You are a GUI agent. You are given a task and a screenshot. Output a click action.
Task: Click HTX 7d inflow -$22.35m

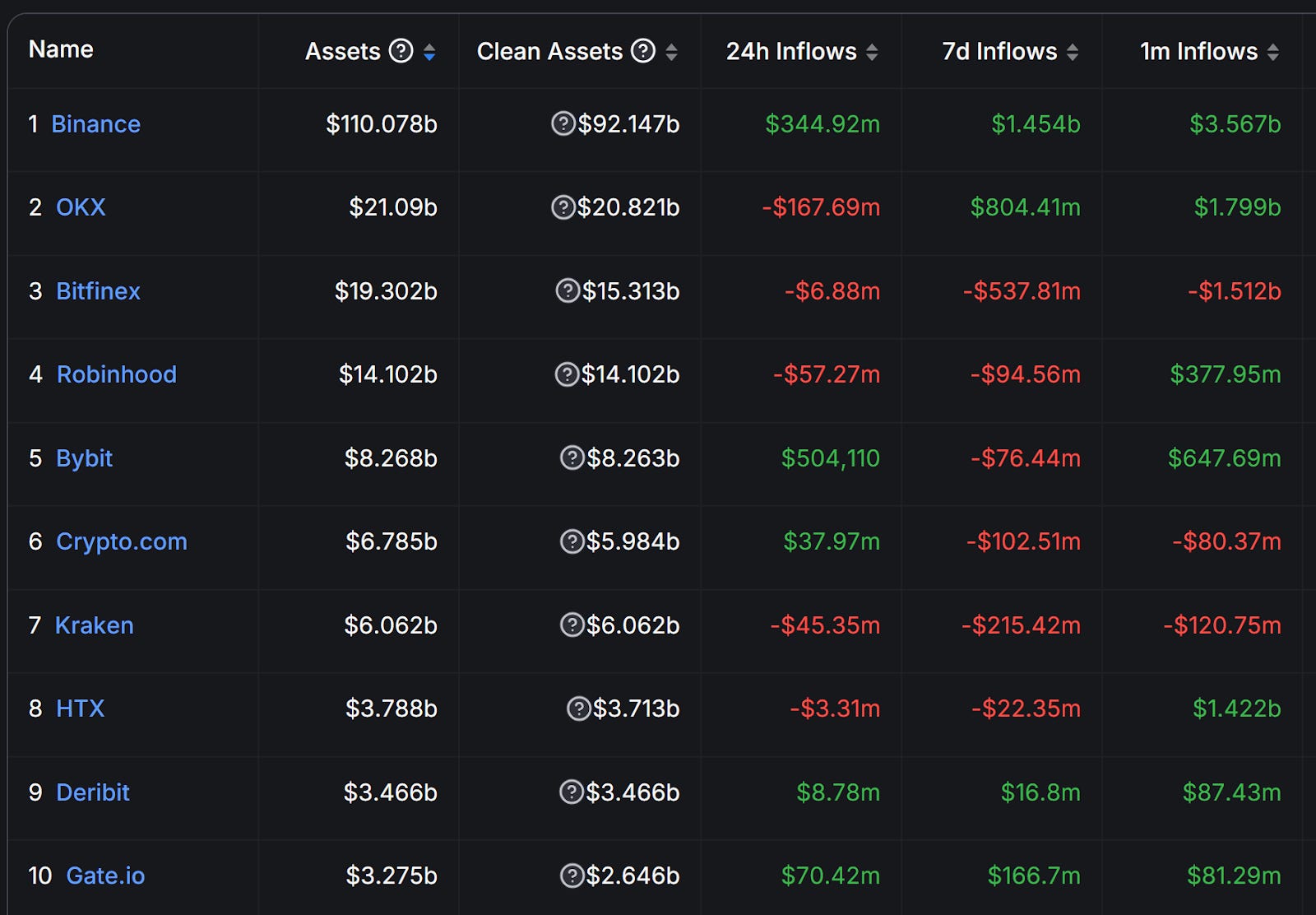1026,708
